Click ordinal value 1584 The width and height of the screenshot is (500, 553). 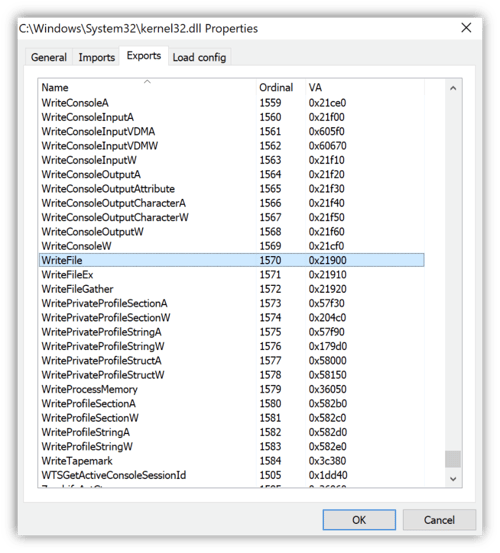(x=270, y=461)
